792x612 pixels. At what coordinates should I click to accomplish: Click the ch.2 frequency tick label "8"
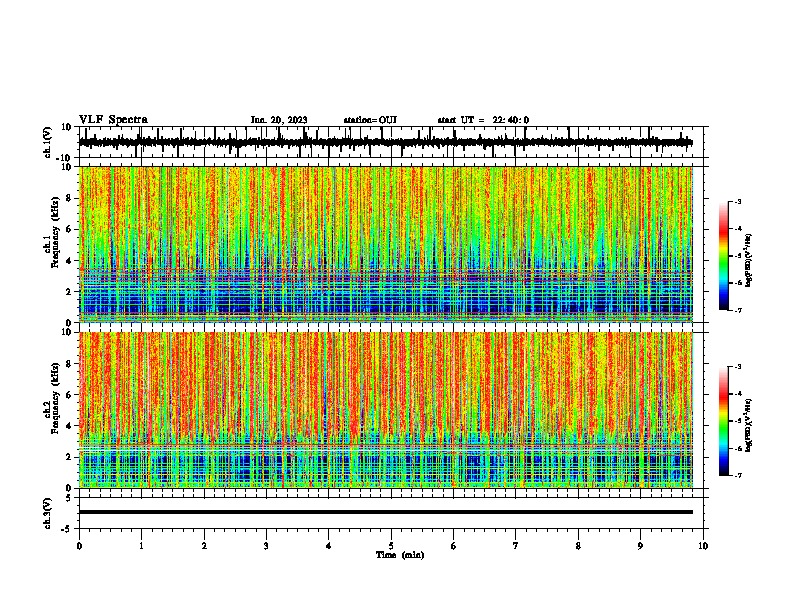pos(69,364)
